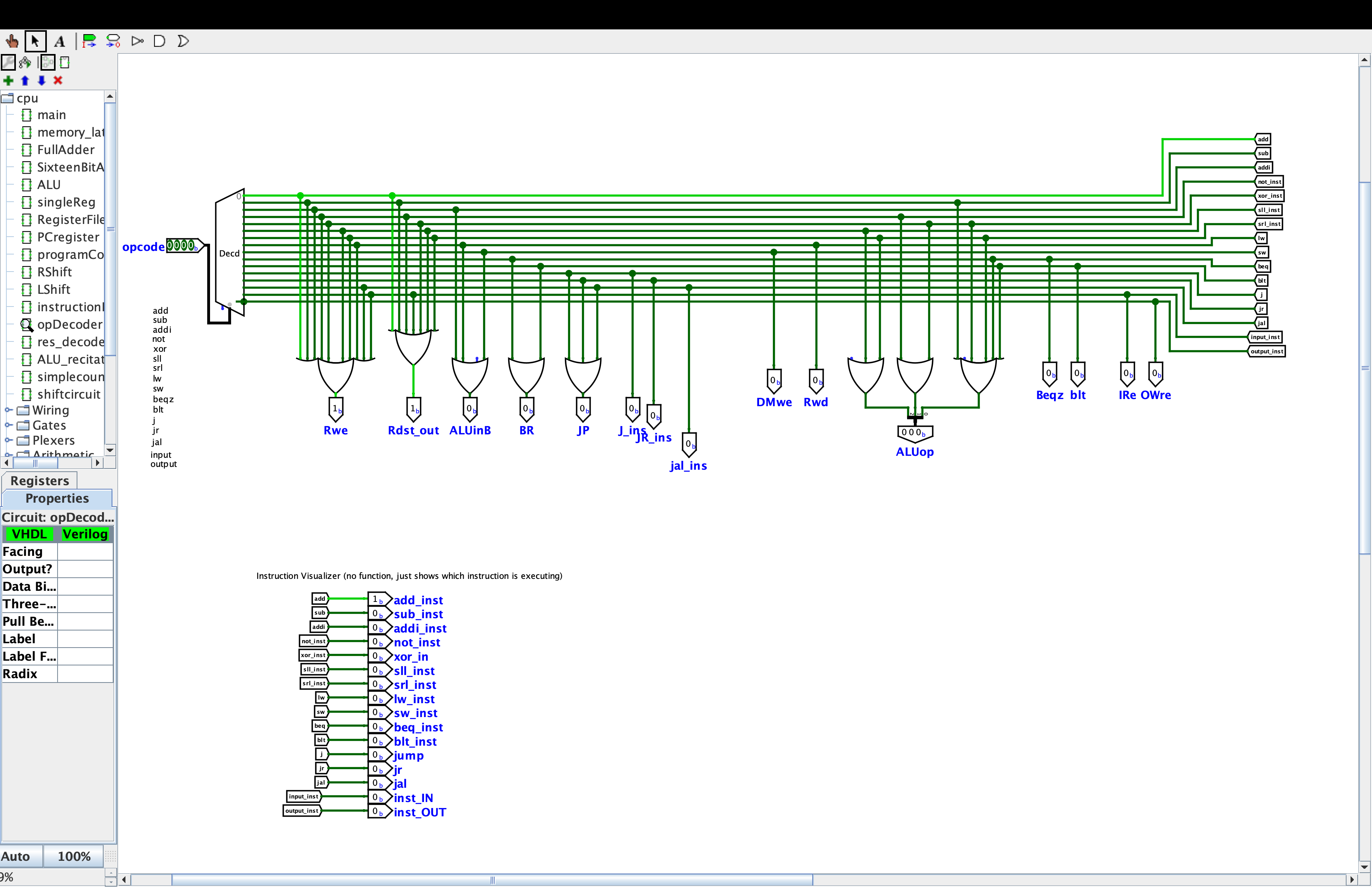The width and height of the screenshot is (1372, 887).
Task: Expand the Gates library folder
Action: pyautogui.click(x=8, y=425)
